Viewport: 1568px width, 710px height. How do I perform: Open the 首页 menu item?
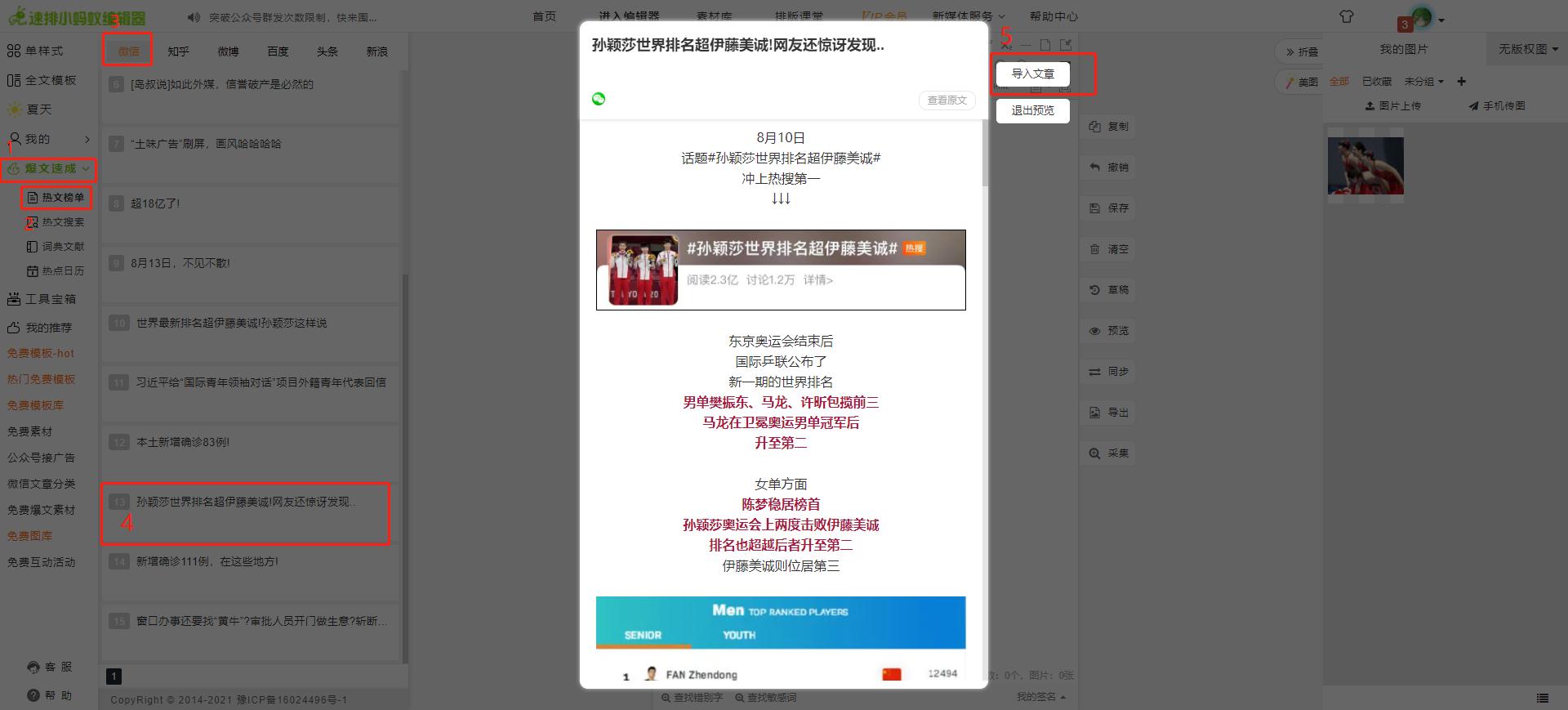[x=544, y=16]
